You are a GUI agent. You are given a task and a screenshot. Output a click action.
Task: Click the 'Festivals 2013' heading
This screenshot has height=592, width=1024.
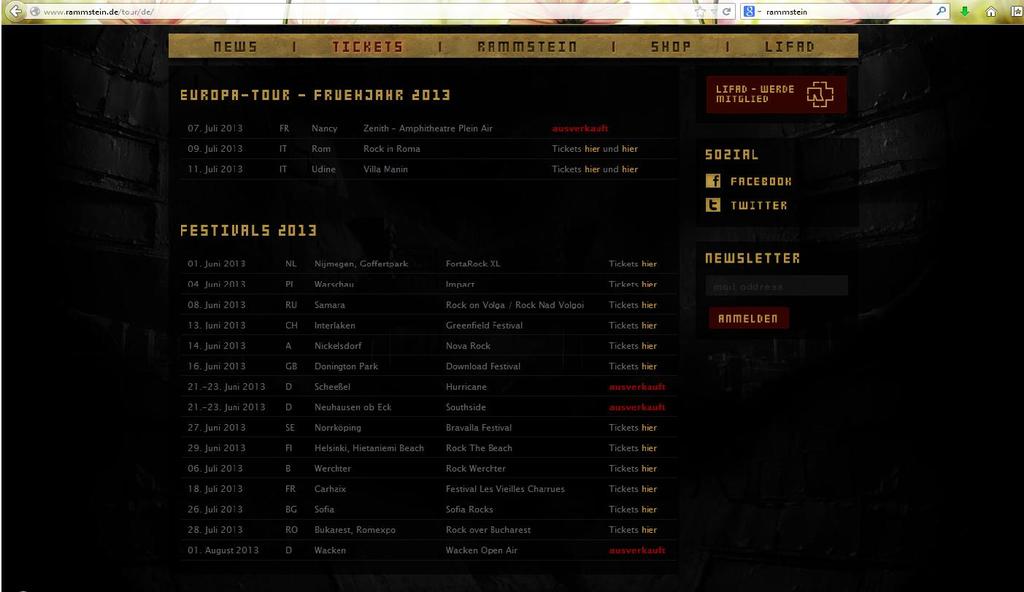[248, 231]
